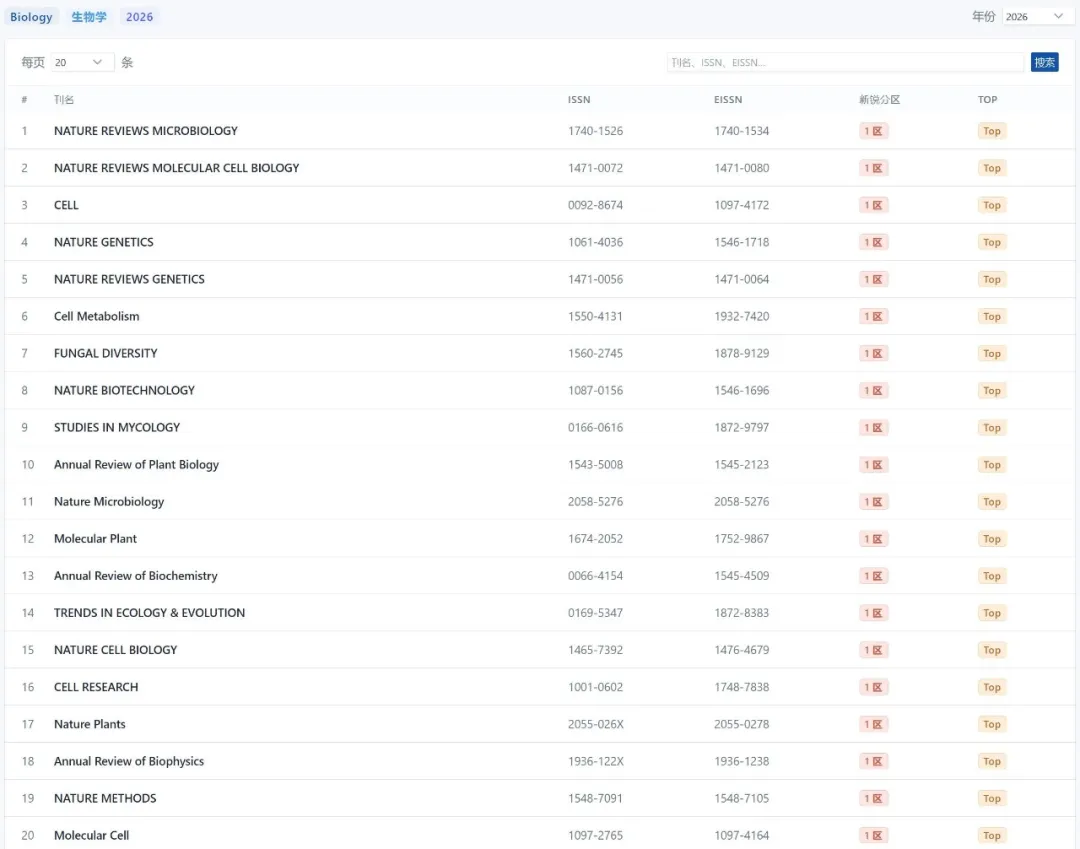Click the 1区 badge for Molecular Plant
Screen dimensions: 1080x849
click(x=873, y=539)
